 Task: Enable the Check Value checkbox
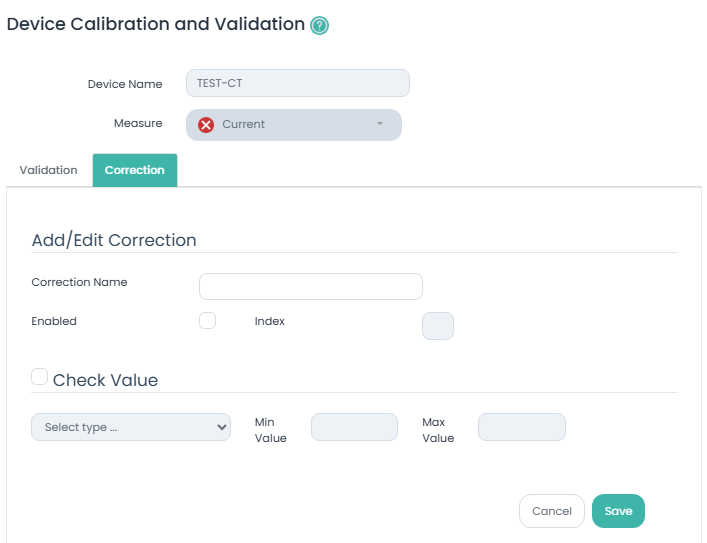click(39, 377)
